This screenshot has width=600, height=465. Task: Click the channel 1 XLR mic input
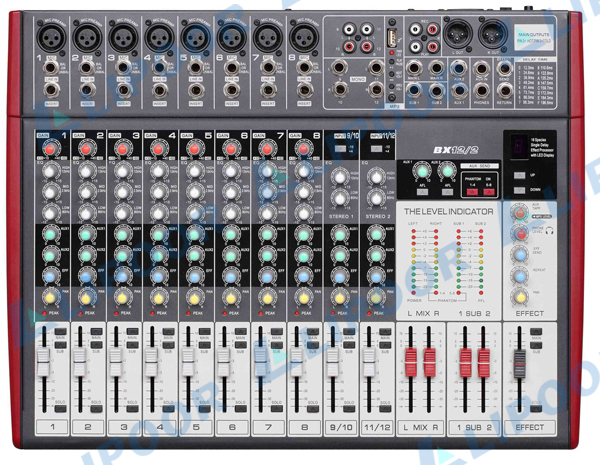(51, 37)
